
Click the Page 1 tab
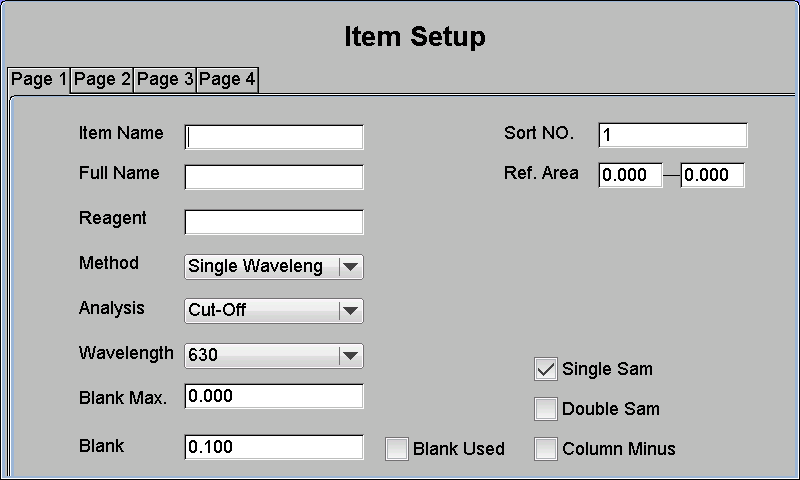coord(39,80)
